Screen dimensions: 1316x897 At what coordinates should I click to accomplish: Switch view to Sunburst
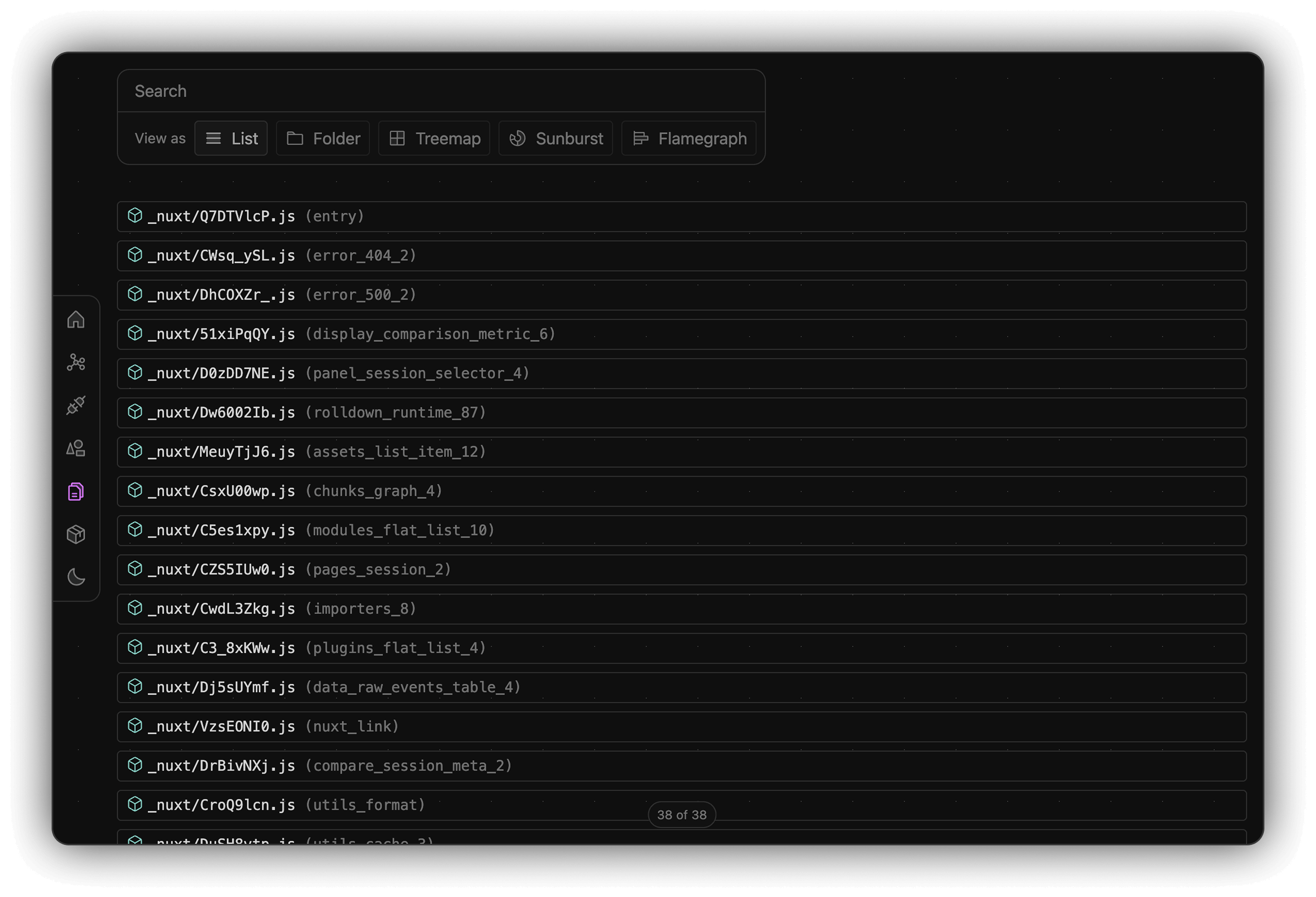(x=556, y=139)
